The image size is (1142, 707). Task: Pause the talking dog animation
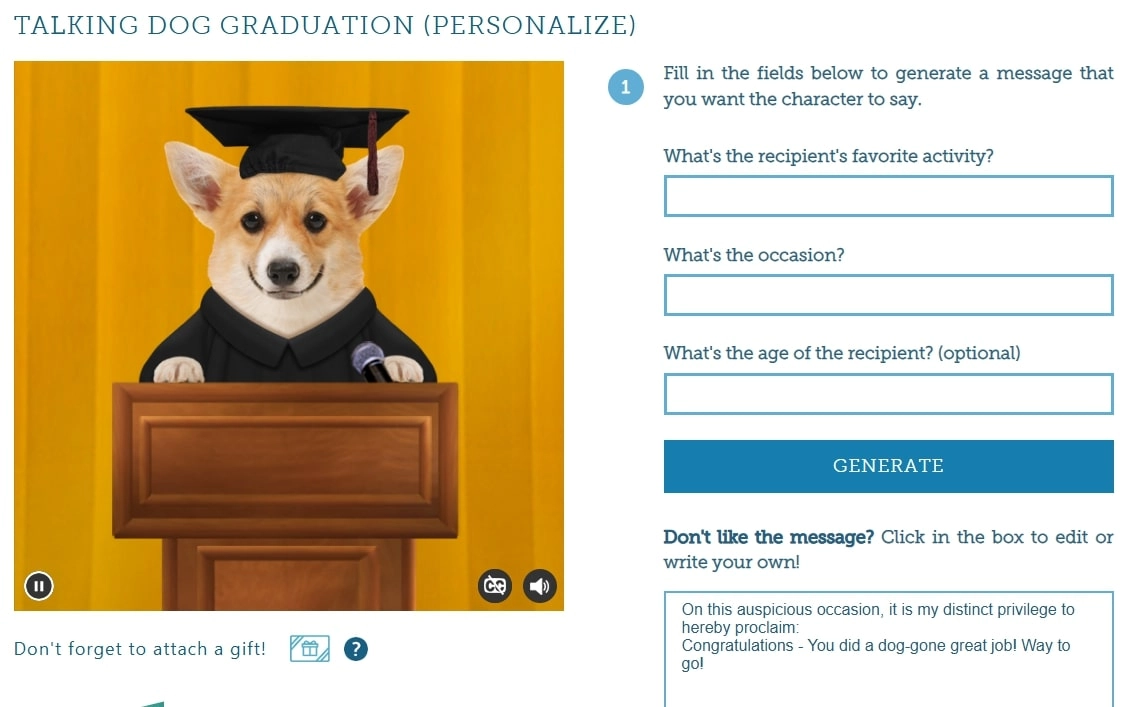(39, 586)
